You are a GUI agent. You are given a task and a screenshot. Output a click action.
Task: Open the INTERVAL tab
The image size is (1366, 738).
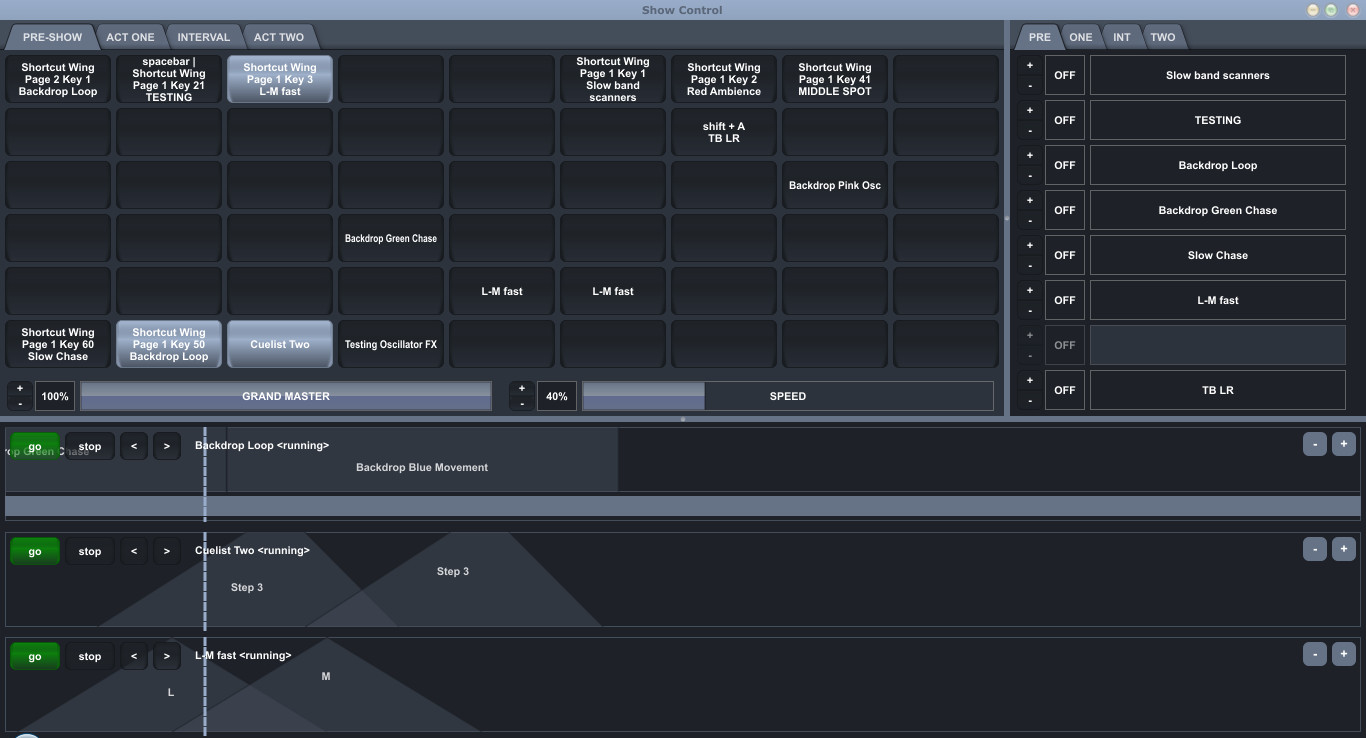[204, 37]
